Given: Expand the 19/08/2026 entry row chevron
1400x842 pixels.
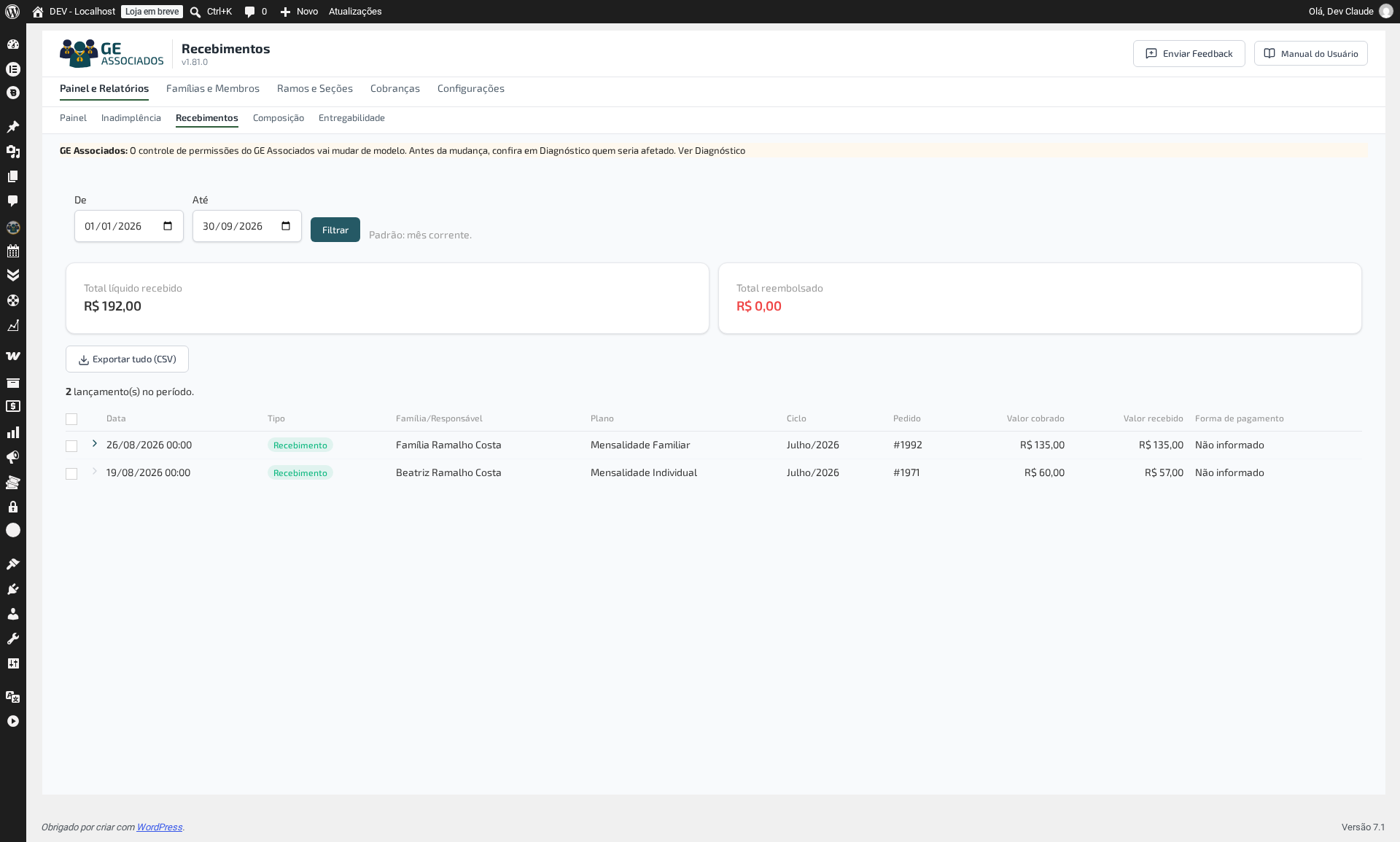Looking at the screenshot, I should coord(95,471).
